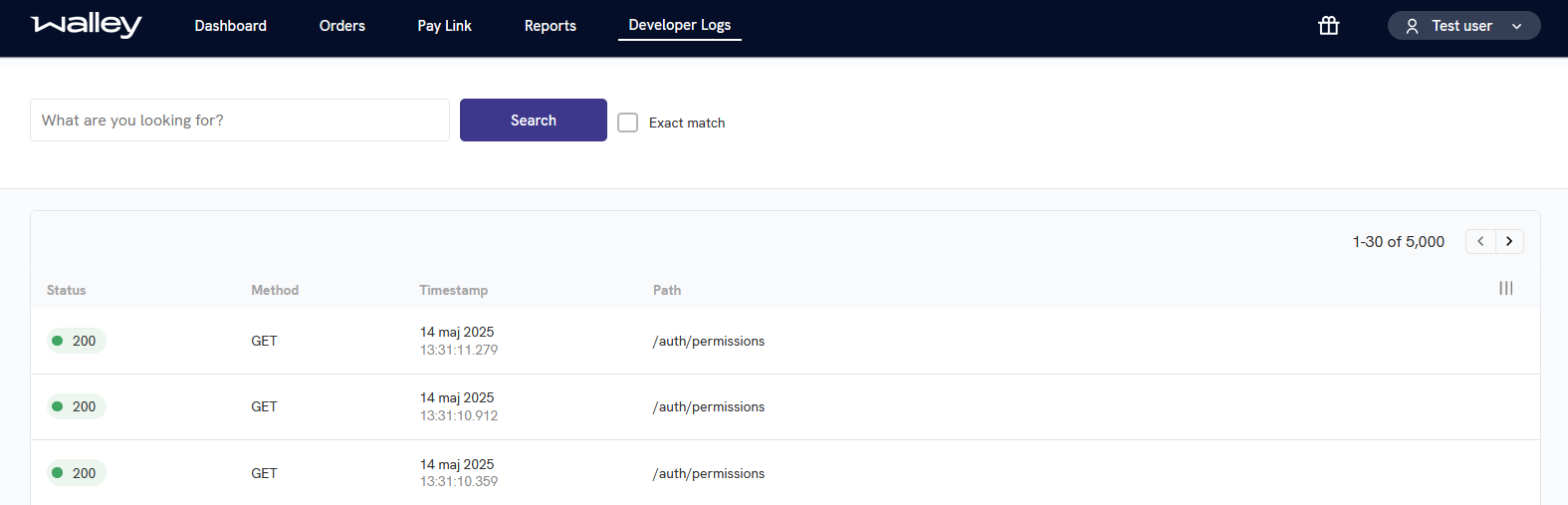The height and width of the screenshot is (505, 1568).
Task: Open the Reports section
Action: [550, 26]
